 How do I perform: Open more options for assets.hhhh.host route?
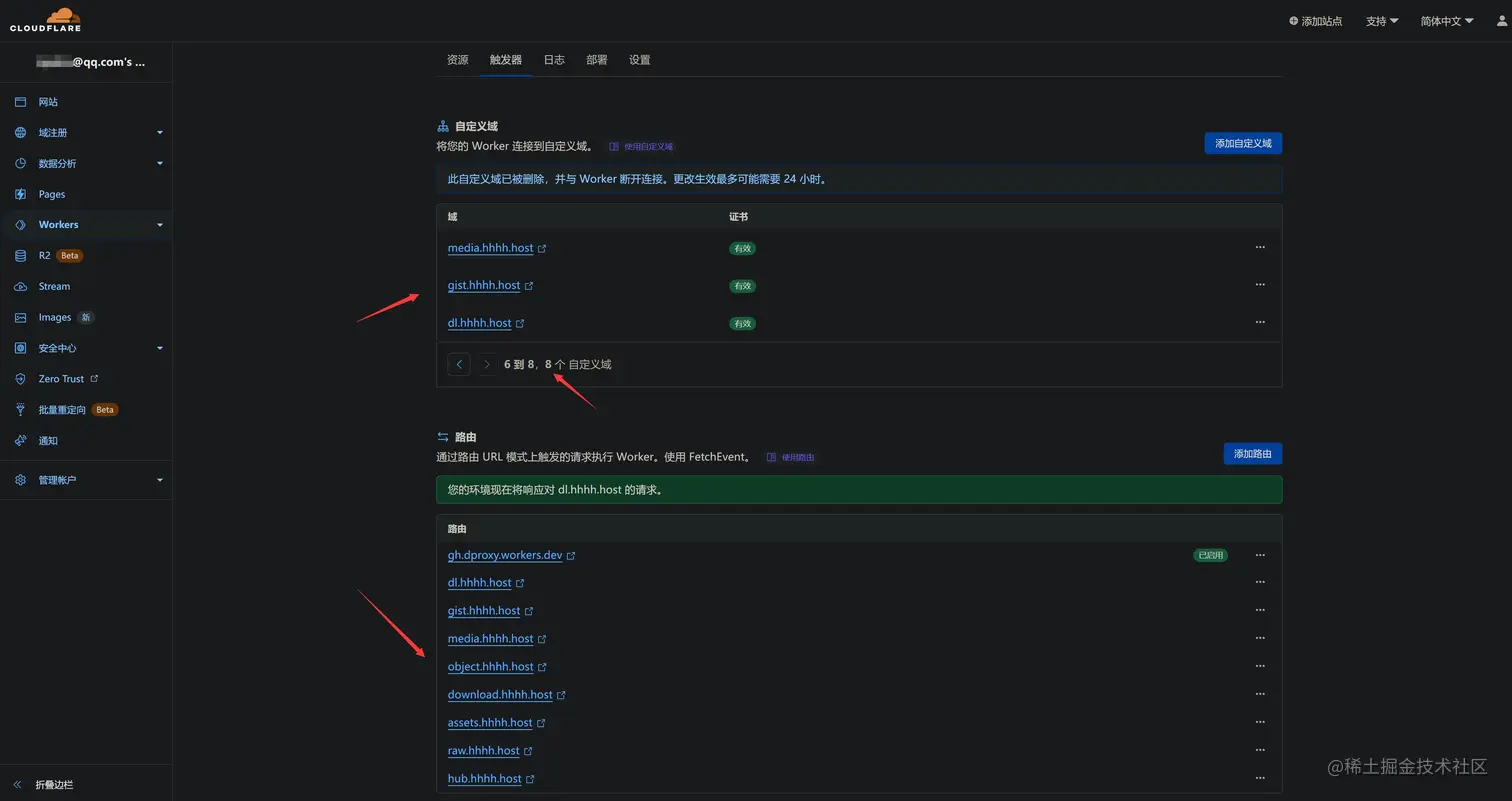click(1260, 722)
